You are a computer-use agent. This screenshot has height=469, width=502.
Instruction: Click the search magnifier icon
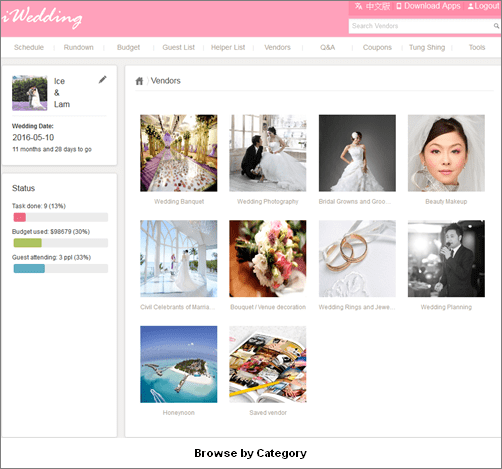(496, 26)
